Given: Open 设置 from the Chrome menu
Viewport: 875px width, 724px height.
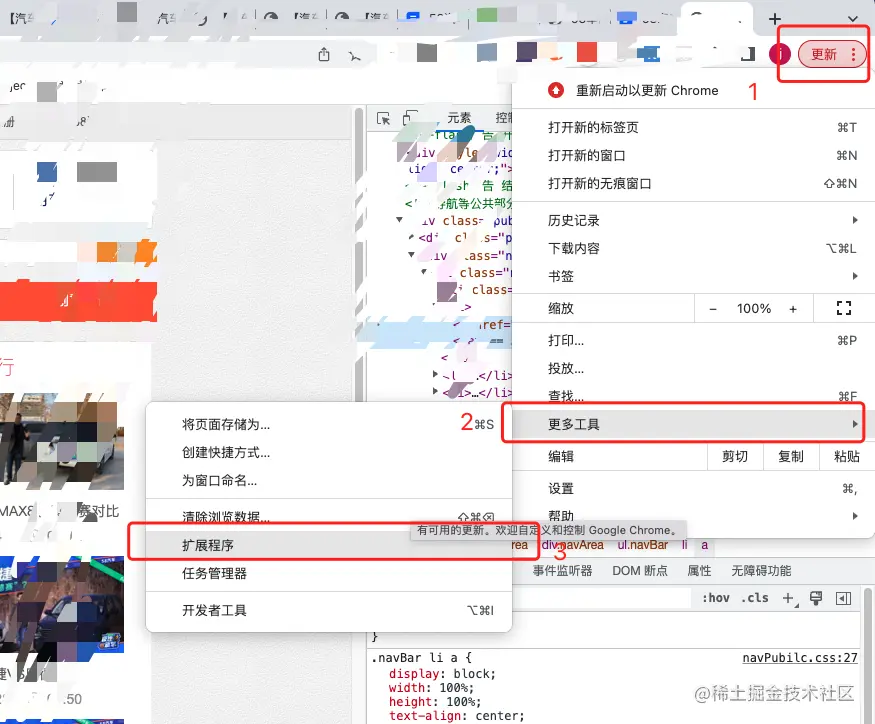Looking at the screenshot, I should pyautogui.click(x=693, y=488).
